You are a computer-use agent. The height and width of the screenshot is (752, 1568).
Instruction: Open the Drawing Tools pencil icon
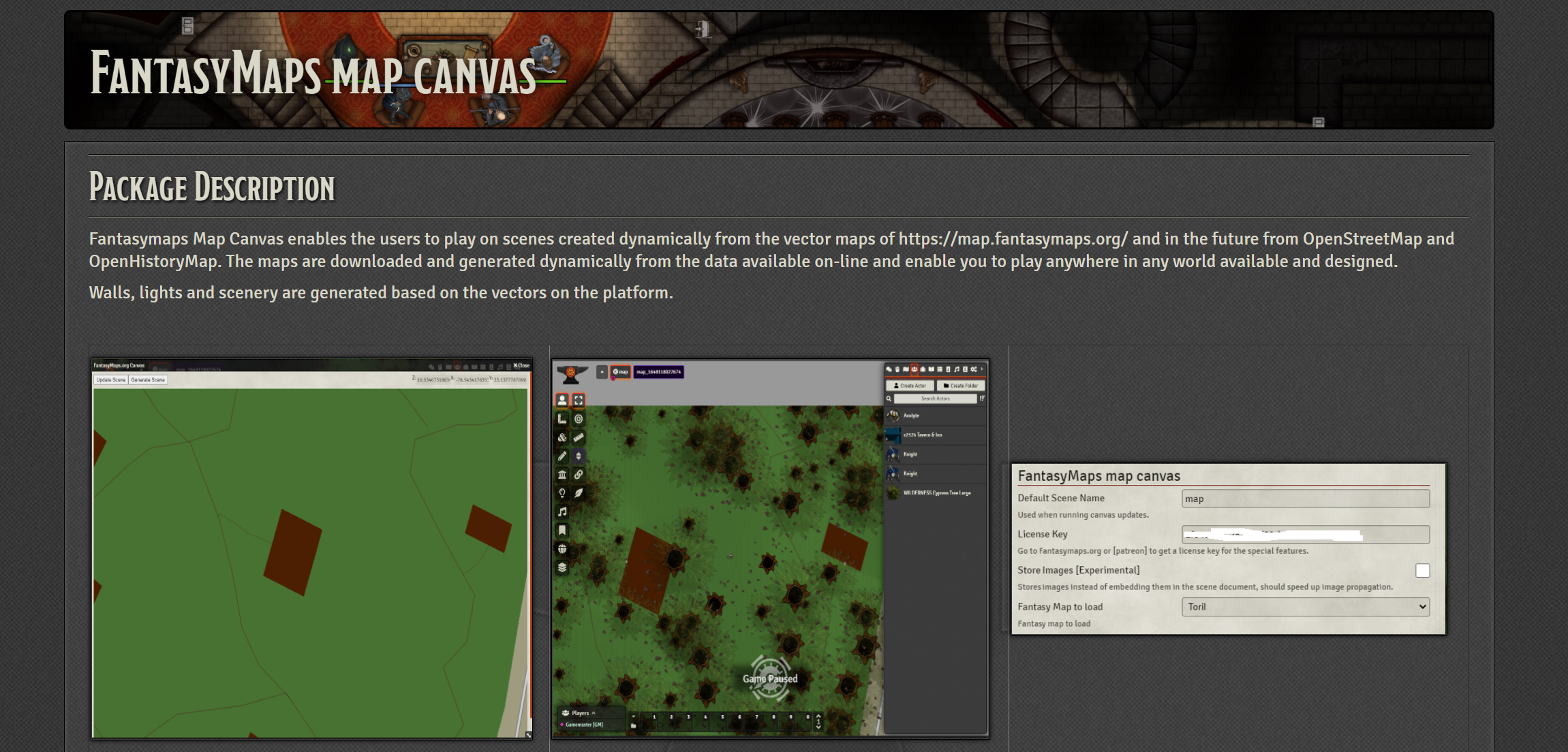(562, 456)
